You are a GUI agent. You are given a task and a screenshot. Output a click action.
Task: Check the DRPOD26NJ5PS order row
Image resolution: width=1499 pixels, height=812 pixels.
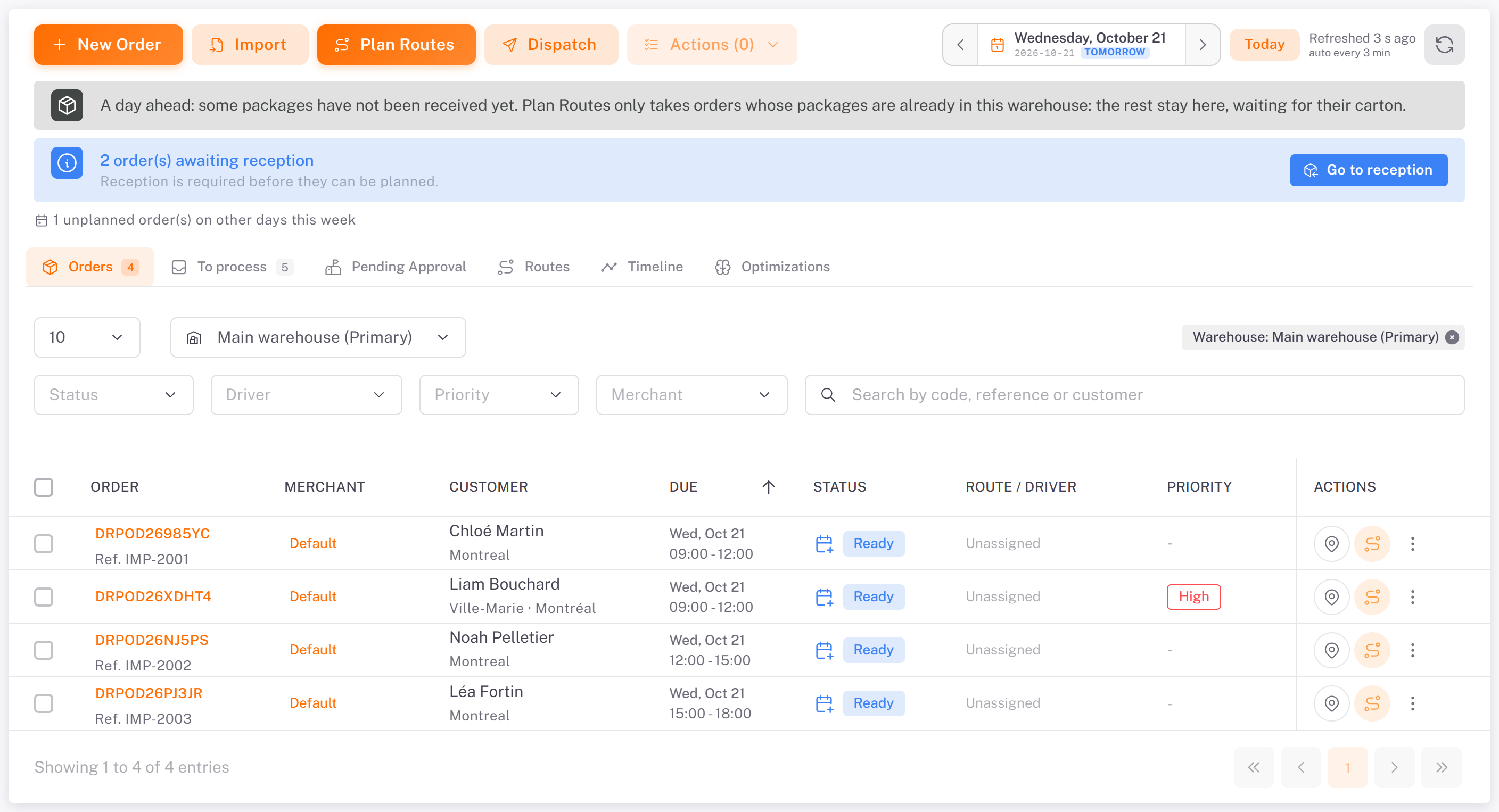click(x=44, y=650)
